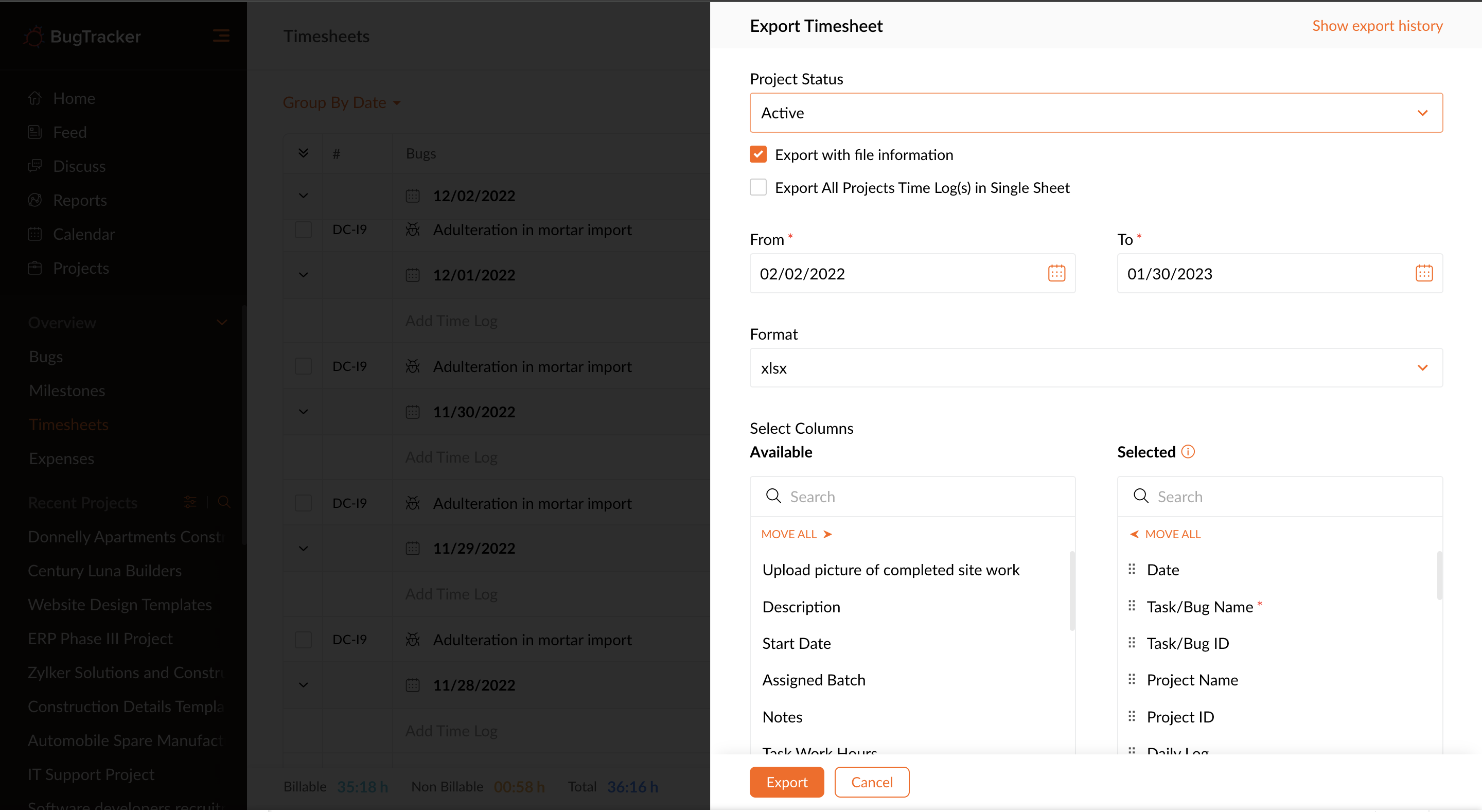1482x812 pixels.
Task: Click the From date input field
Action: tap(912, 273)
